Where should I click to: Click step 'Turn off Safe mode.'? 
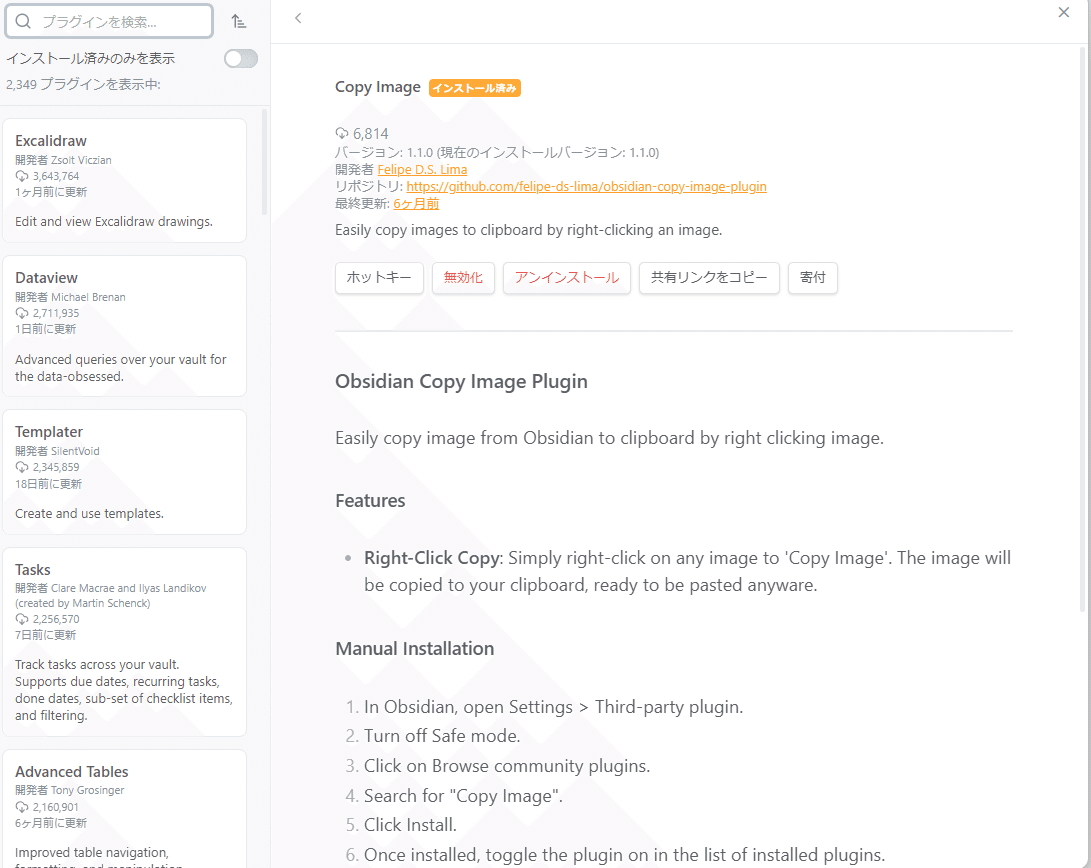click(442, 736)
